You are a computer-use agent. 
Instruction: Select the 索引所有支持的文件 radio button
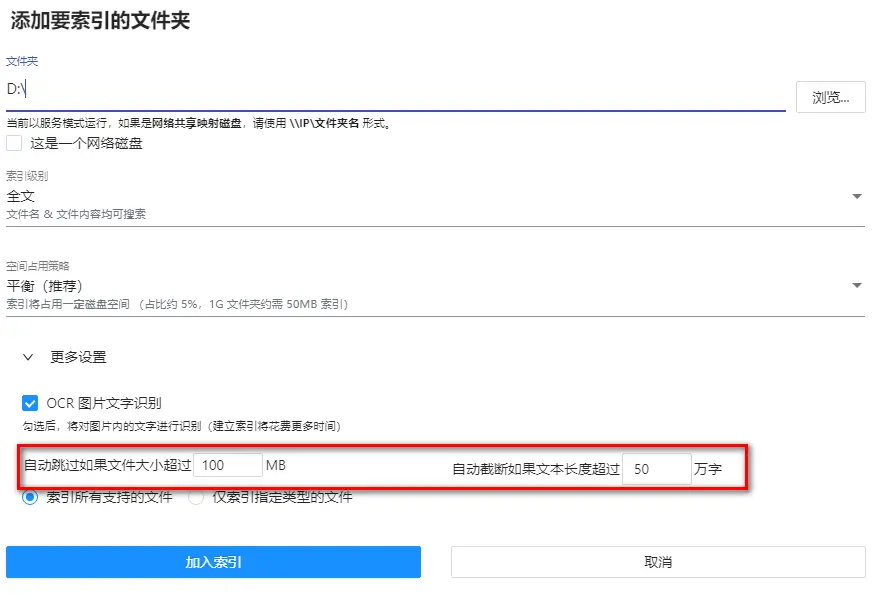(x=30, y=496)
